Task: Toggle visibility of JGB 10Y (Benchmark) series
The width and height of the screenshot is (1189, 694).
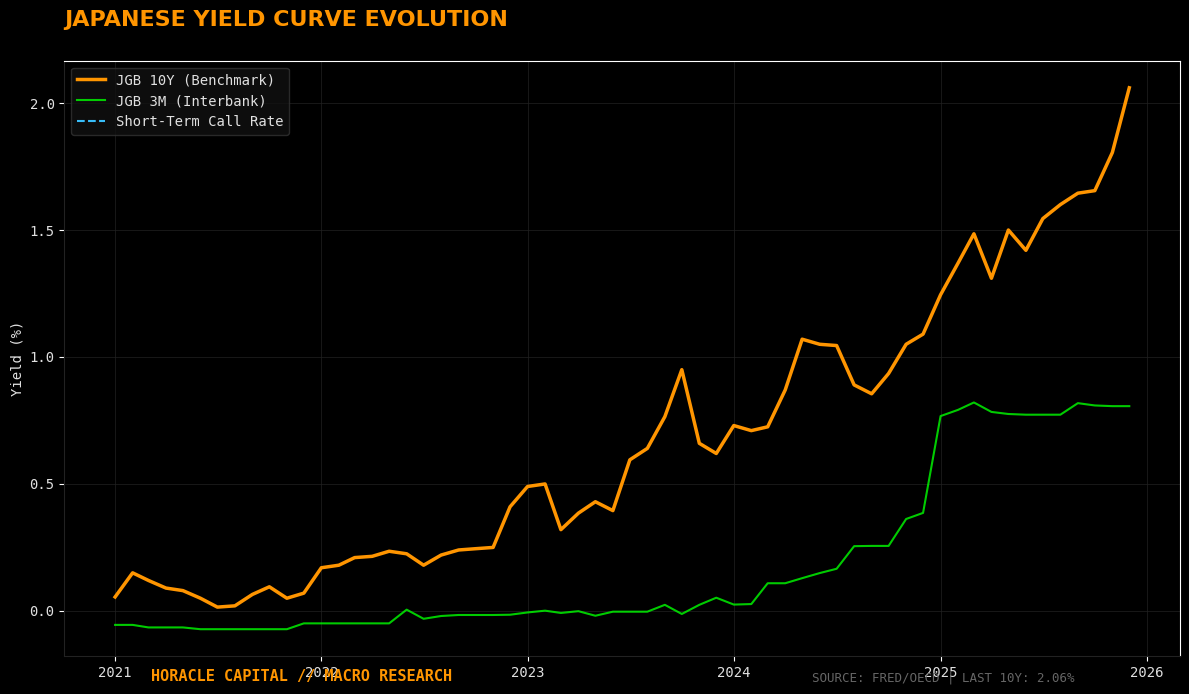Action: pyautogui.click(x=194, y=80)
